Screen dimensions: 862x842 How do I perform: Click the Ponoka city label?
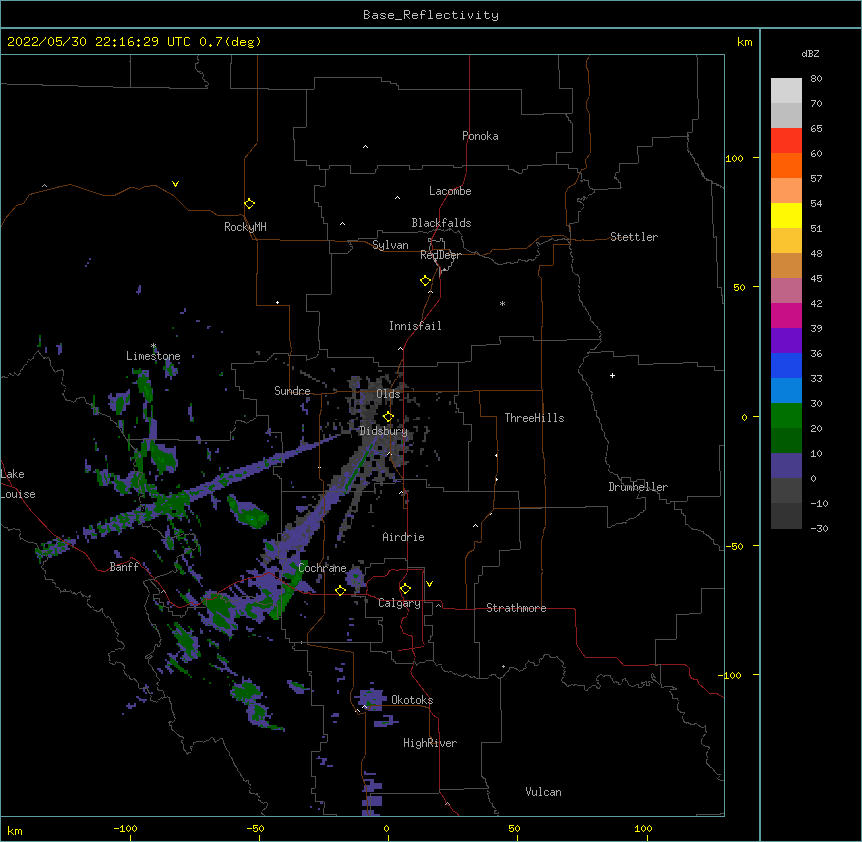[480, 136]
